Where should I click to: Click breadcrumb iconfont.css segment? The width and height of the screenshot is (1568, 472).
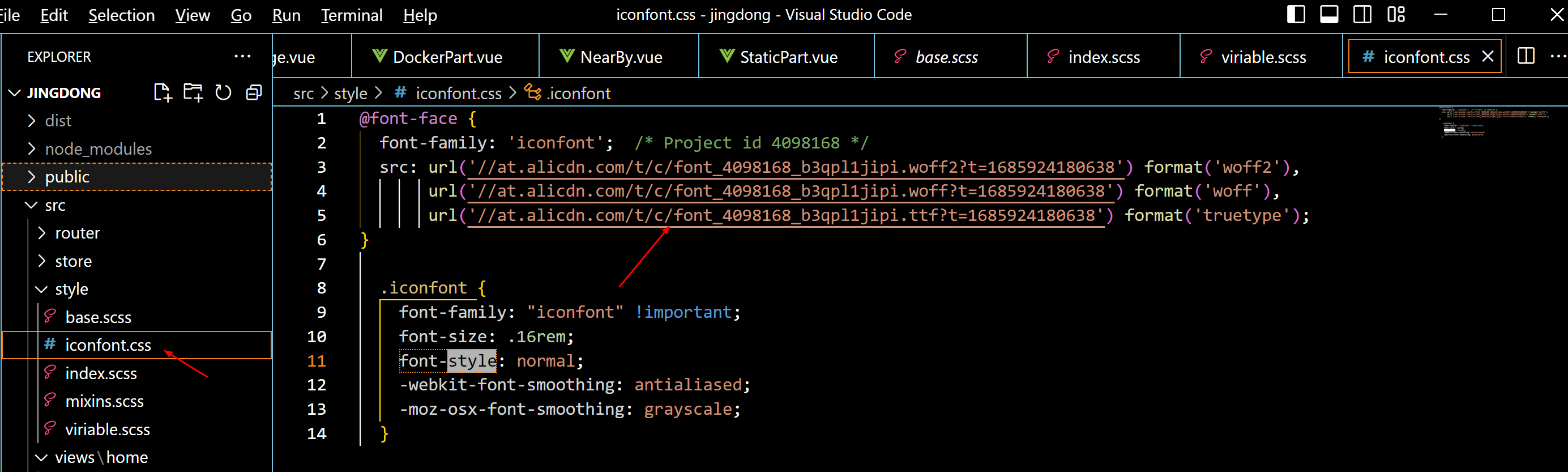pyautogui.click(x=458, y=93)
